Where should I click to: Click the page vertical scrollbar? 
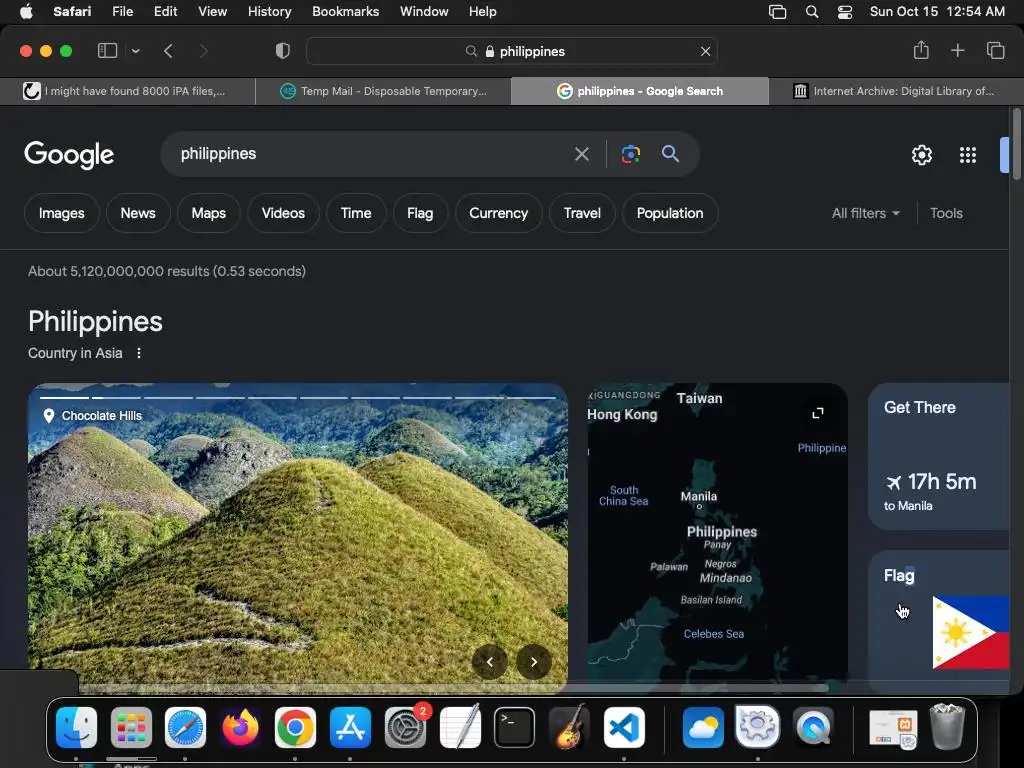pos(1016,144)
